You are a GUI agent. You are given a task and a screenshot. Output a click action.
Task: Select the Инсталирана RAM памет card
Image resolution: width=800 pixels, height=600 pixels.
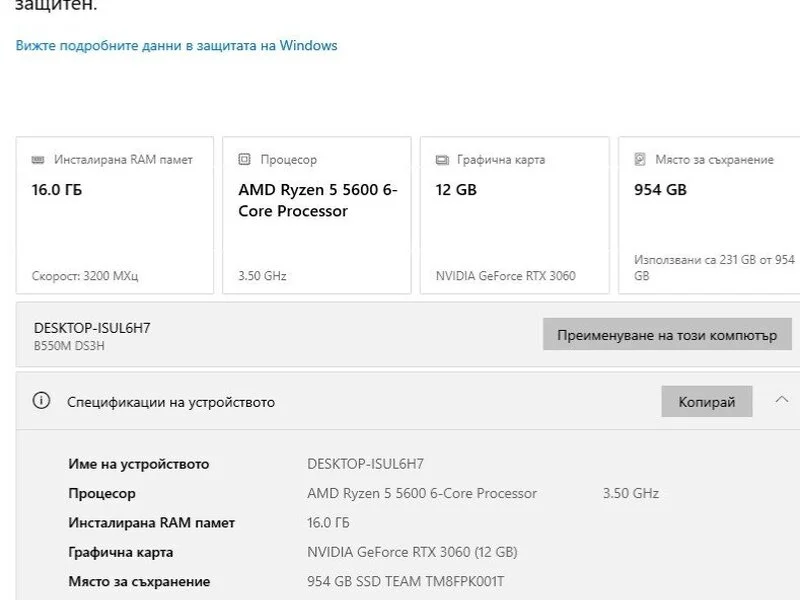pos(115,215)
